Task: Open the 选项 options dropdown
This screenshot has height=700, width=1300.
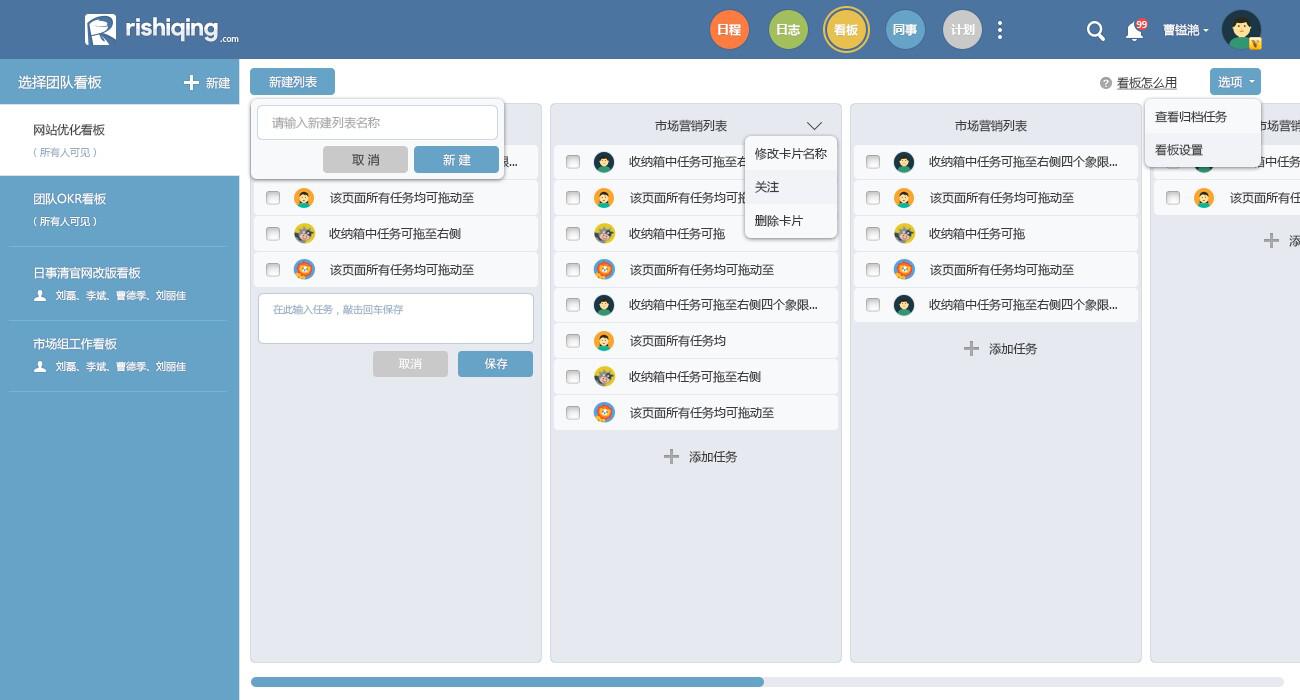Action: pyautogui.click(x=1235, y=82)
